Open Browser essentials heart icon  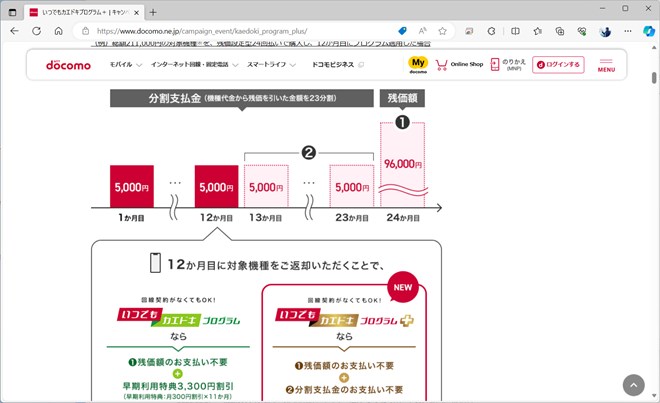tap(582, 31)
